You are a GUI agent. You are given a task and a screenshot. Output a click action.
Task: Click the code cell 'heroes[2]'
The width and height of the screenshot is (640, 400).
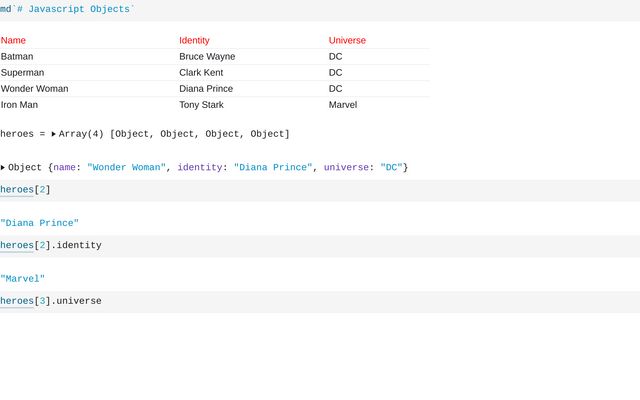pyautogui.click(x=320, y=190)
